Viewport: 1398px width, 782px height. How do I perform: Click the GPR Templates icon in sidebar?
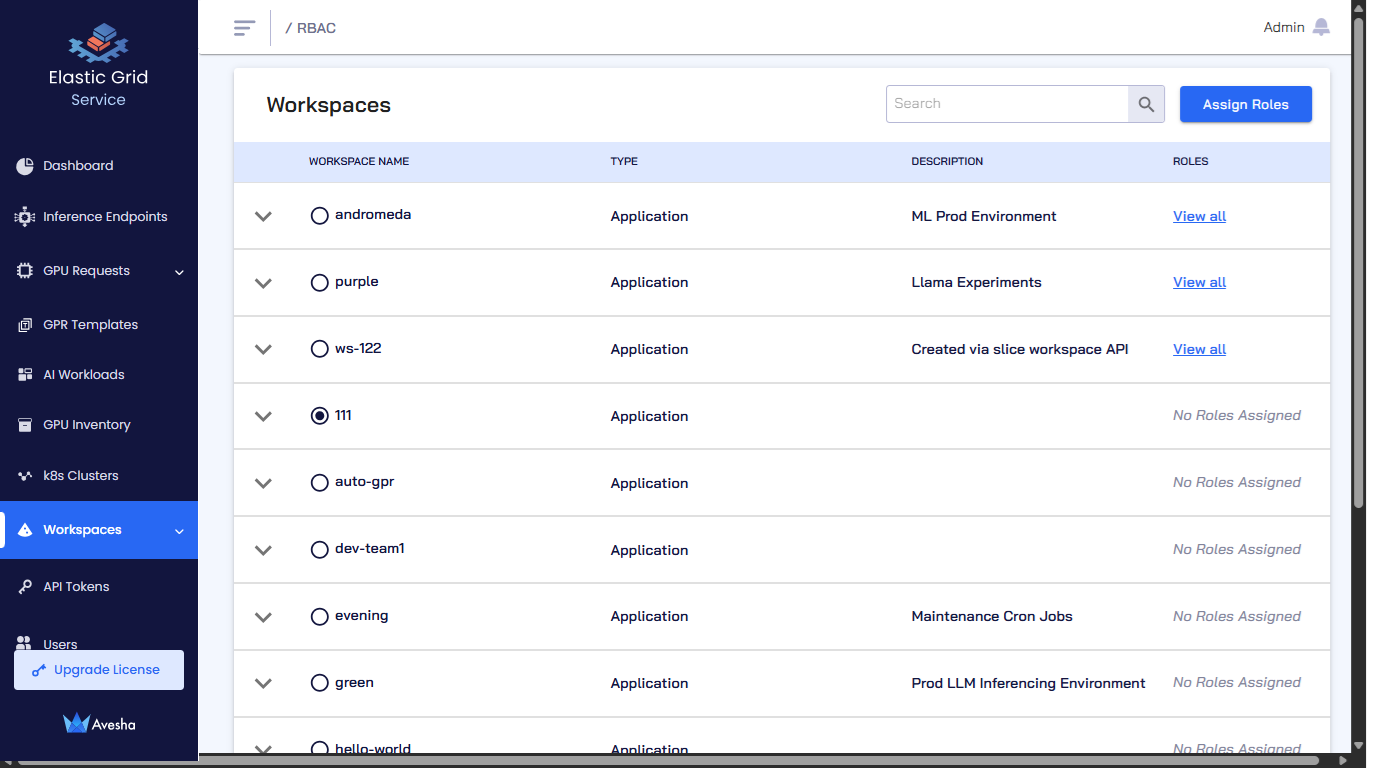[x=25, y=325]
